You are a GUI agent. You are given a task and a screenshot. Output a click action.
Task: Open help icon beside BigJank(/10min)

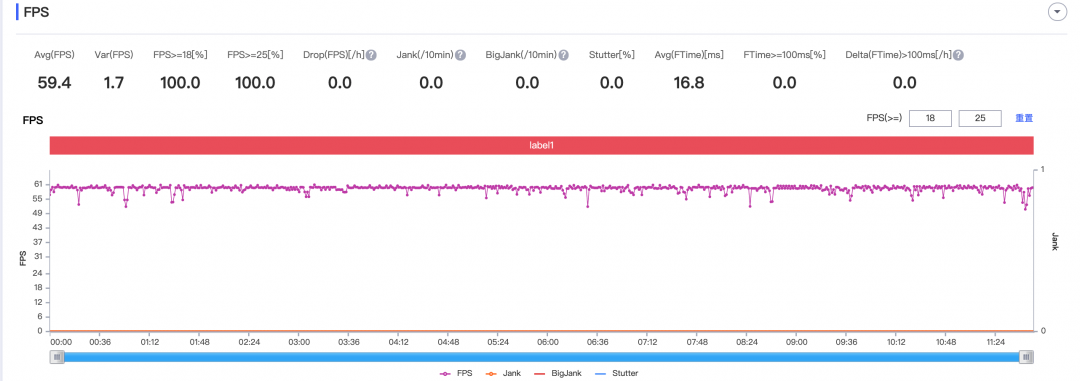[x=563, y=55]
